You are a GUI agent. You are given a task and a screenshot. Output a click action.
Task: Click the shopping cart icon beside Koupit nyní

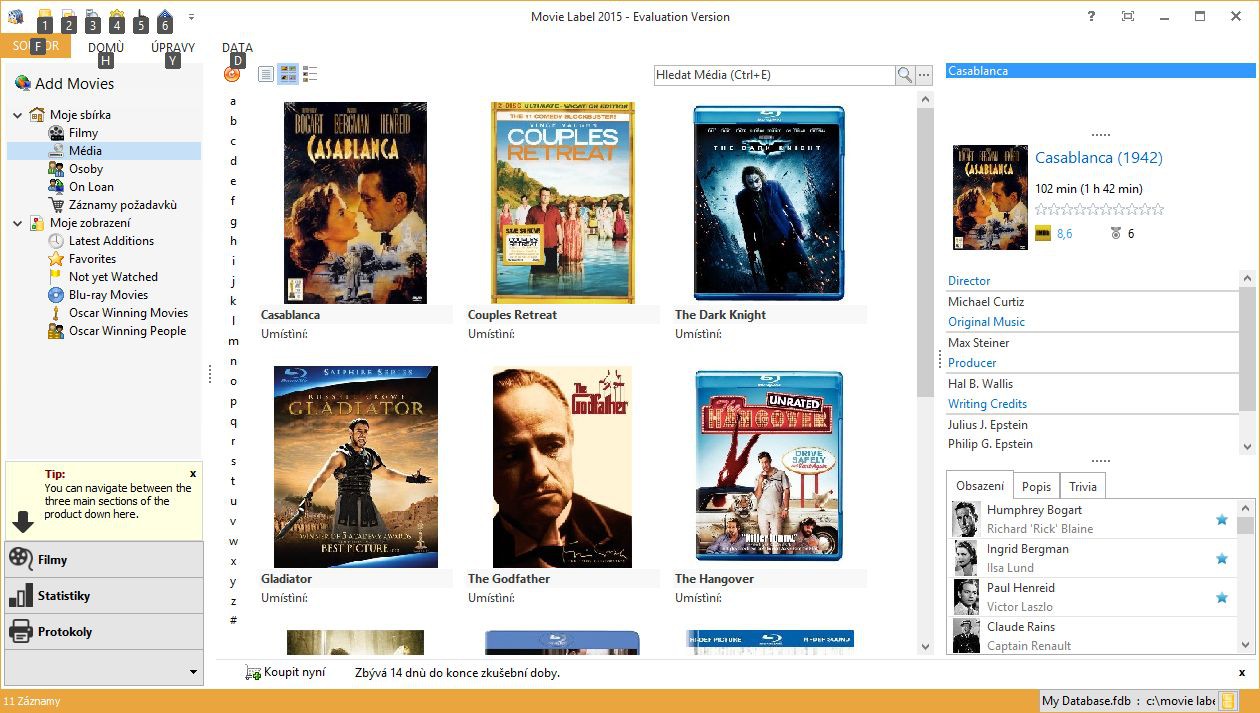pos(252,673)
